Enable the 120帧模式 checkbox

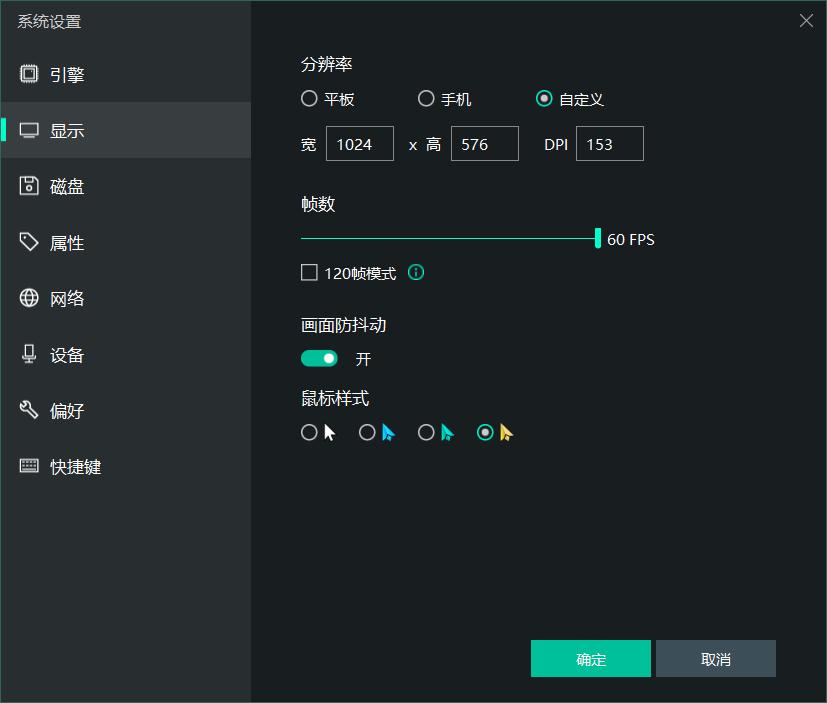[309, 271]
